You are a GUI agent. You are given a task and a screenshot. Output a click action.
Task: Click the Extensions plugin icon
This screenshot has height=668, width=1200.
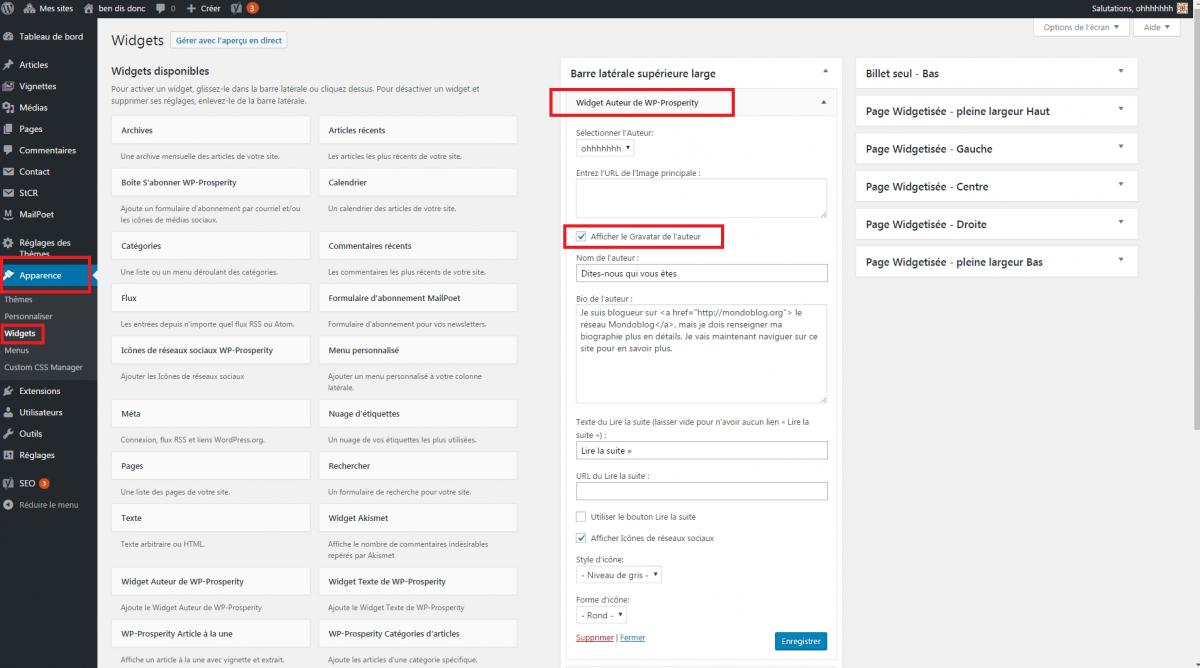[x=9, y=391]
